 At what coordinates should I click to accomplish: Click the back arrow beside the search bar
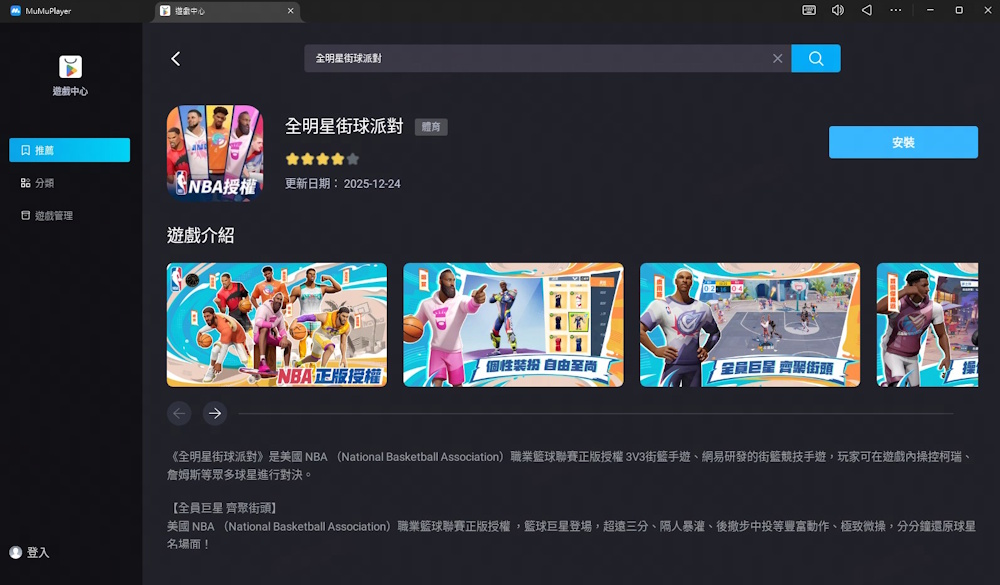(176, 59)
